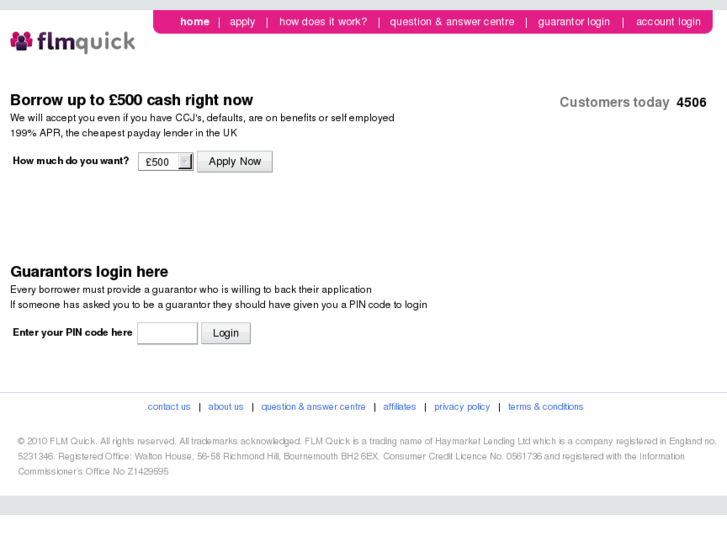Open the guarantor login nav link
The image size is (727, 545).
click(574, 22)
